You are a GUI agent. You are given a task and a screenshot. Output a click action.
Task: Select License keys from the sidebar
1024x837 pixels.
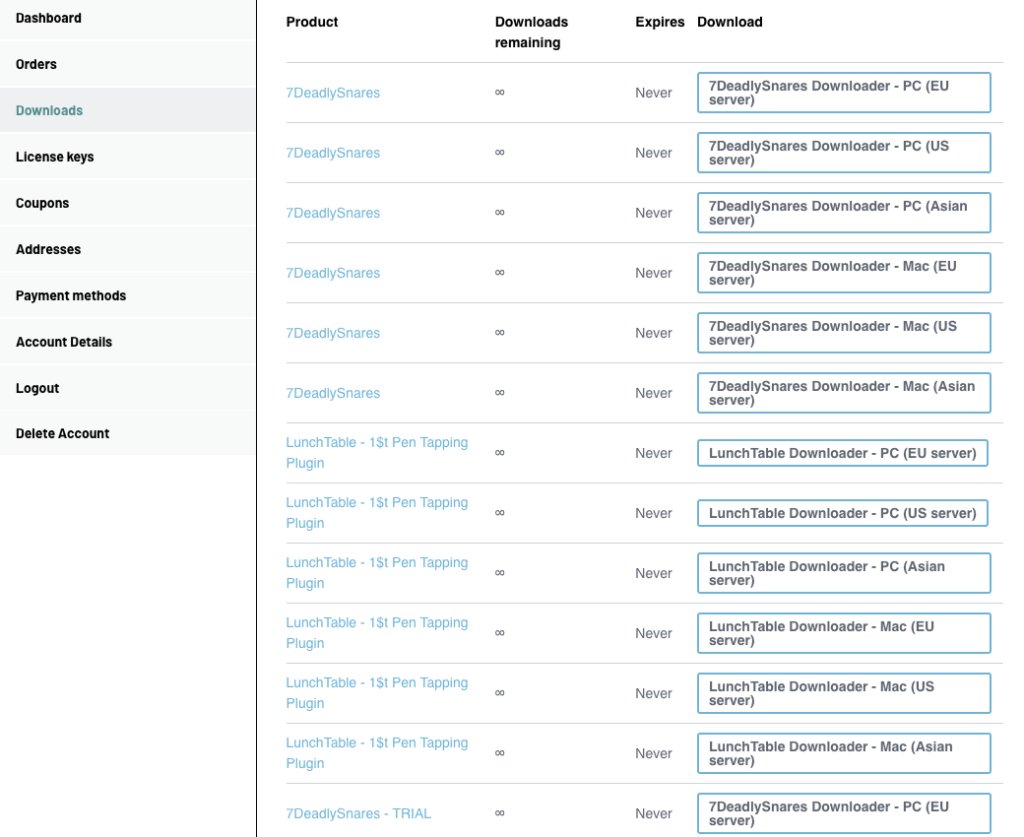point(55,157)
